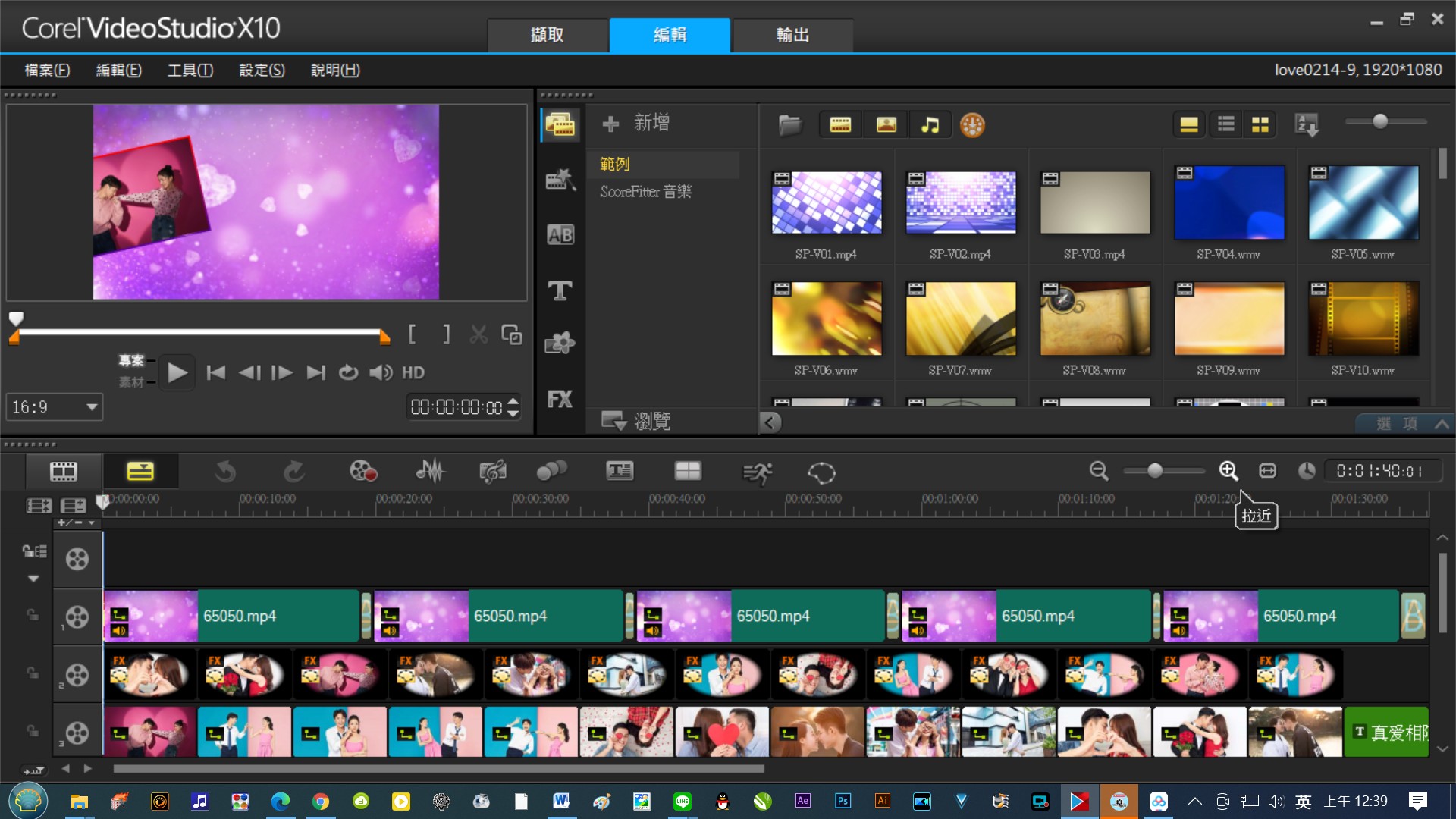Open the 16:9 aspect ratio dropdown

tap(55, 407)
